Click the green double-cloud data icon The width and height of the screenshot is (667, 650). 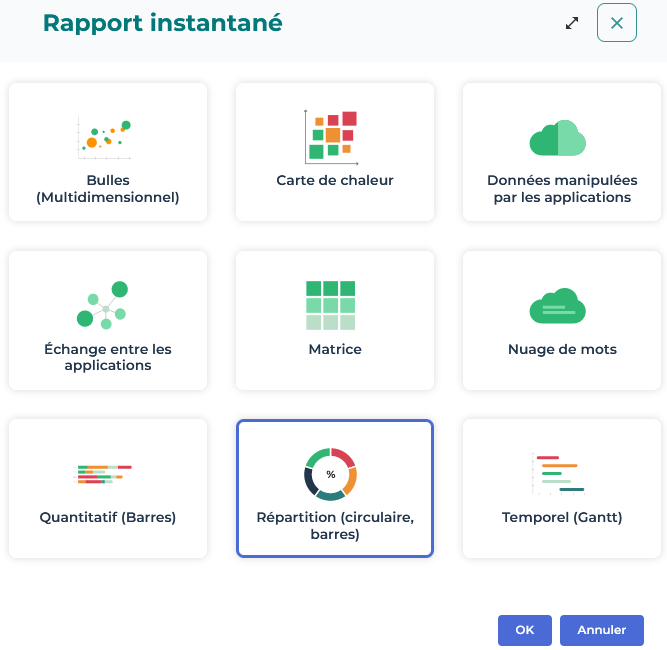coord(557,138)
